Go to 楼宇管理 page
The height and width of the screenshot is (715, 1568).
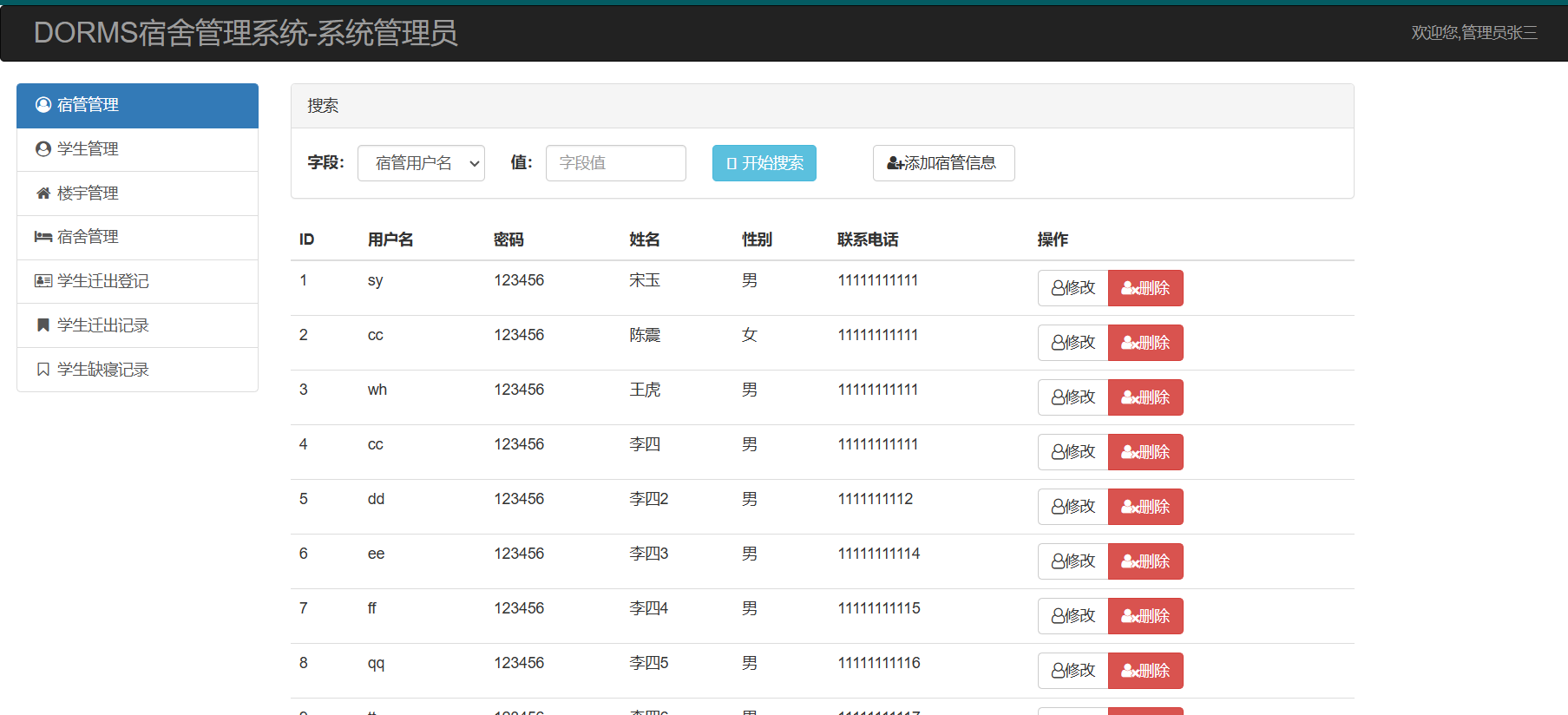pyautogui.click(x=137, y=194)
